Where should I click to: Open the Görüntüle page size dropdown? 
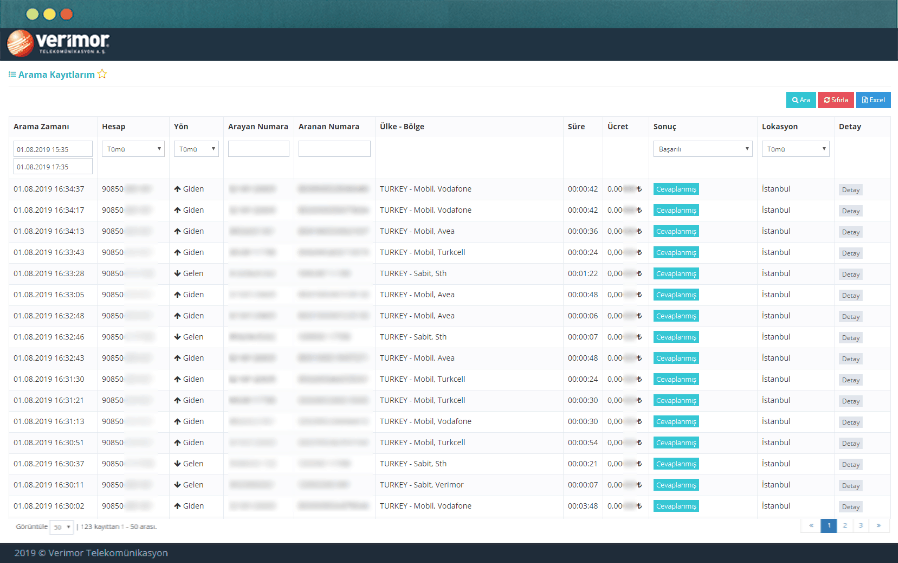61,527
